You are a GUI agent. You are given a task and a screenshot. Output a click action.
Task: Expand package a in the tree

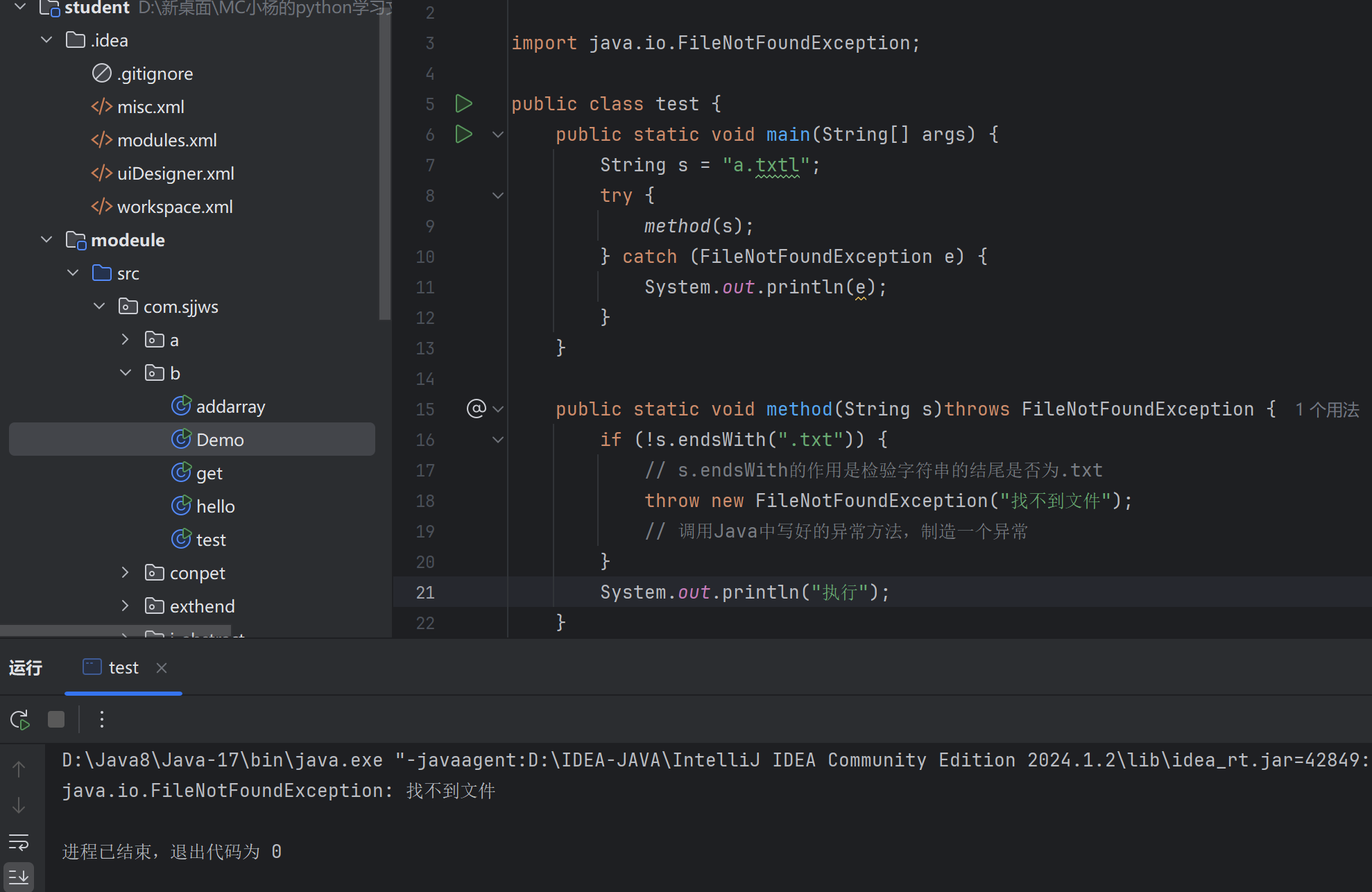click(x=126, y=340)
